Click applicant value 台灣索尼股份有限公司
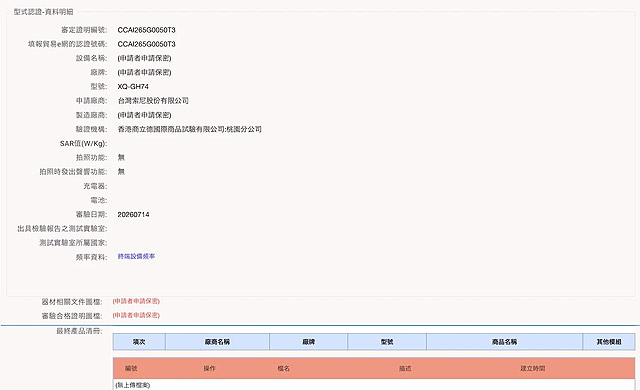This screenshot has width=640, height=390. (153, 100)
